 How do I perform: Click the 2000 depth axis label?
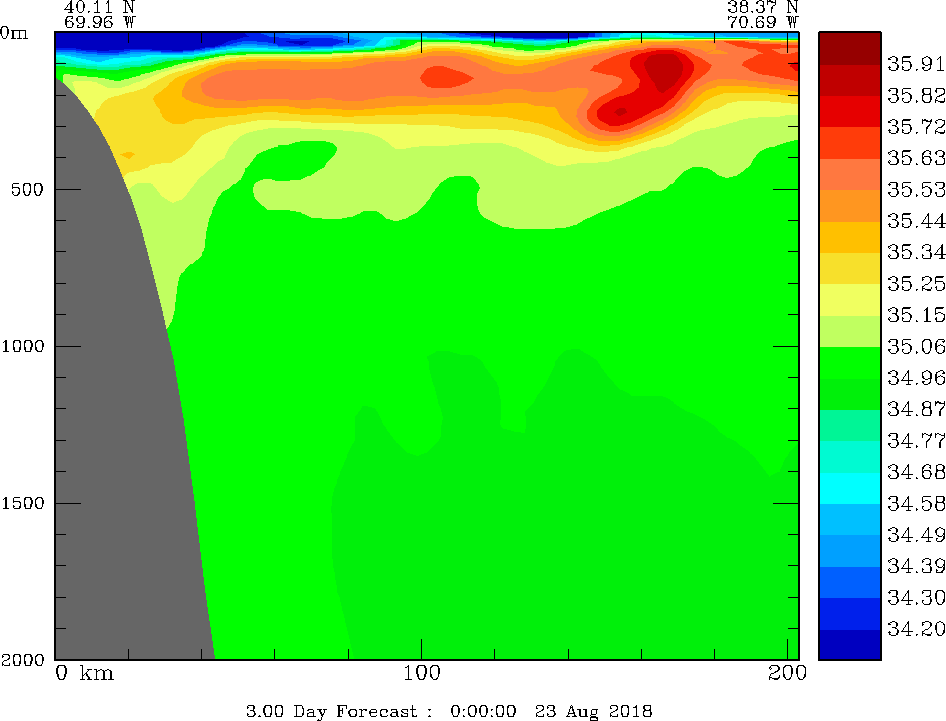[23, 660]
